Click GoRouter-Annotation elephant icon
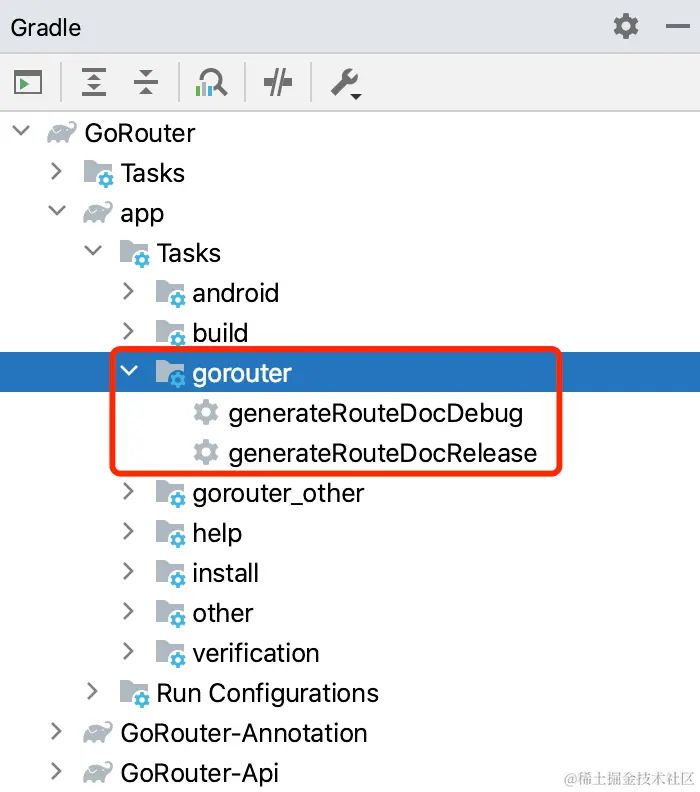The height and width of the screenshot is (792, 700). tap(97, 733)
